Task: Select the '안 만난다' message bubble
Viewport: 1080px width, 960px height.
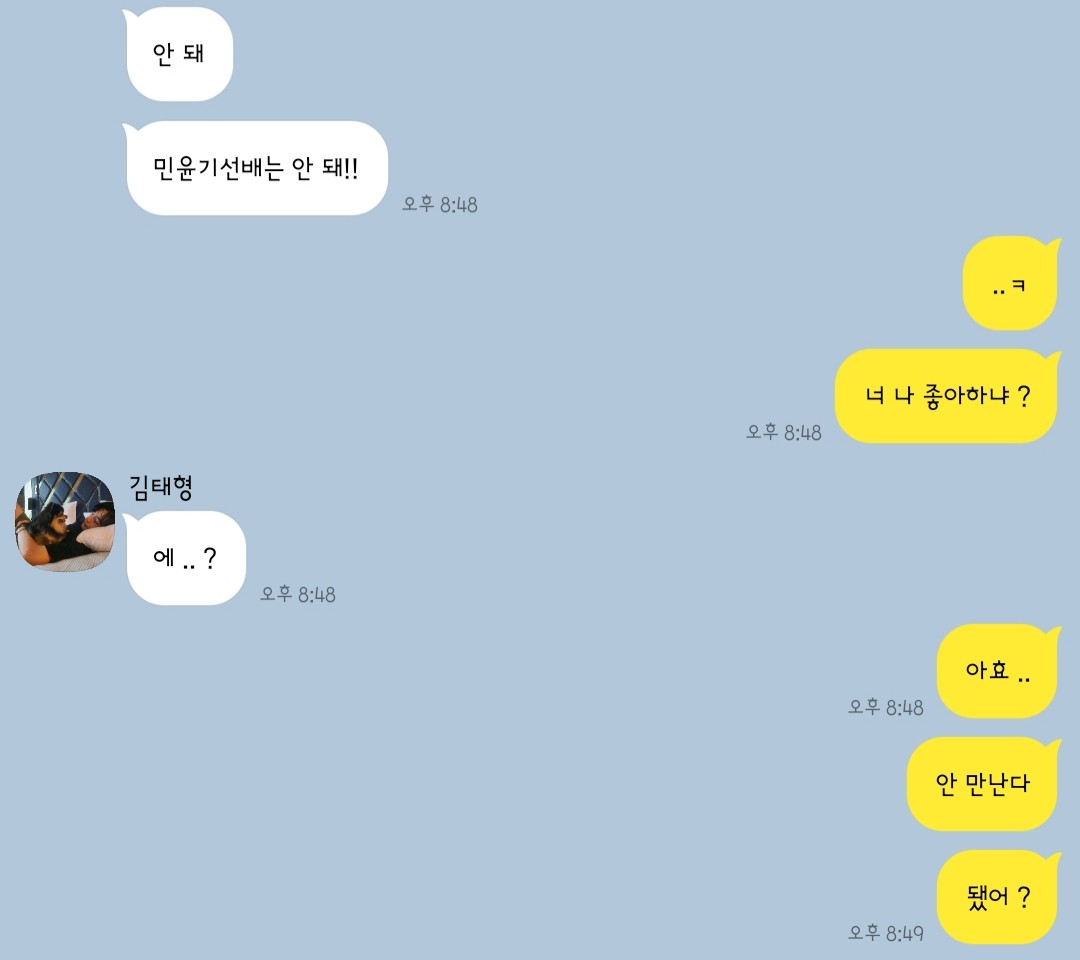Action: point(983,784)
